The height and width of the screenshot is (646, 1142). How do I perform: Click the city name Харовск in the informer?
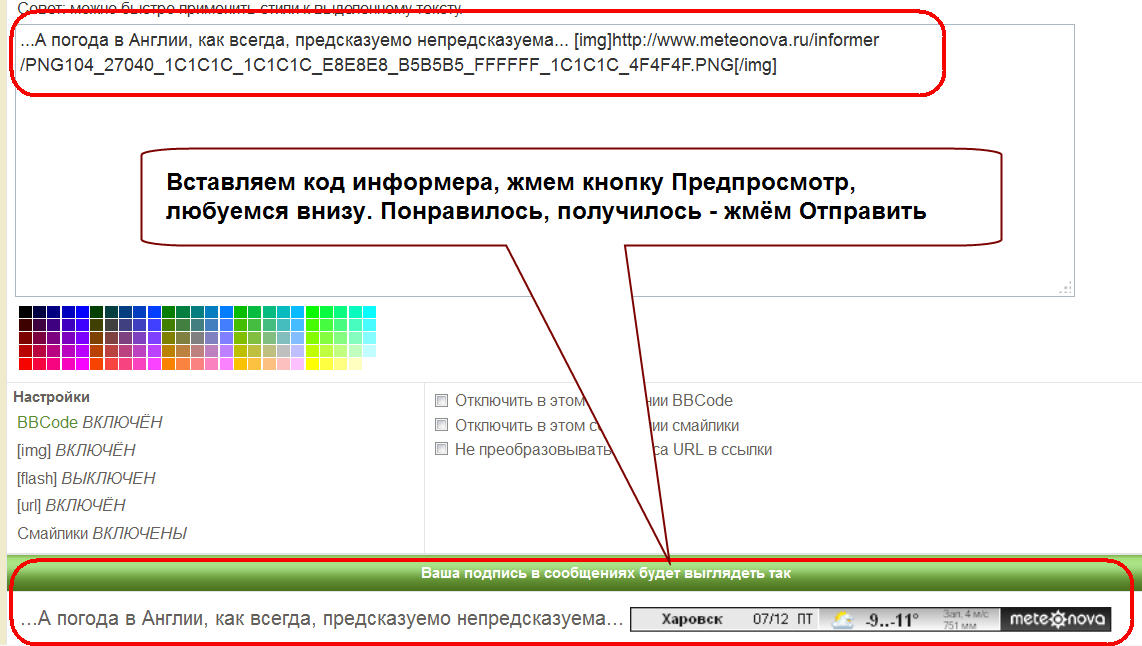pyautogui.click(x=692, y=620)
